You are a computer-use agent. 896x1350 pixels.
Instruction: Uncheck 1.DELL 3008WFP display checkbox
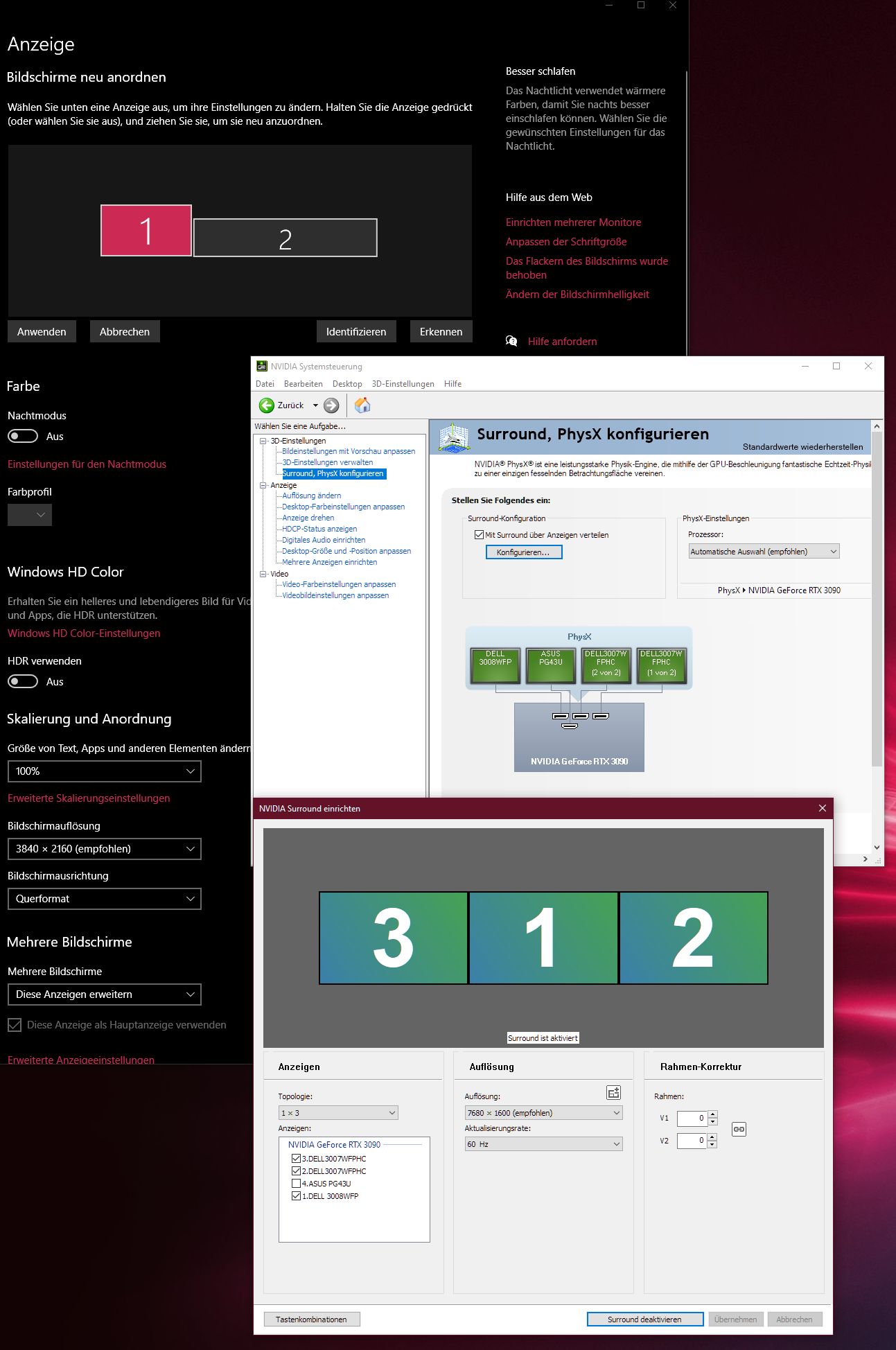pyautogui.click(x=297, y=1196)
